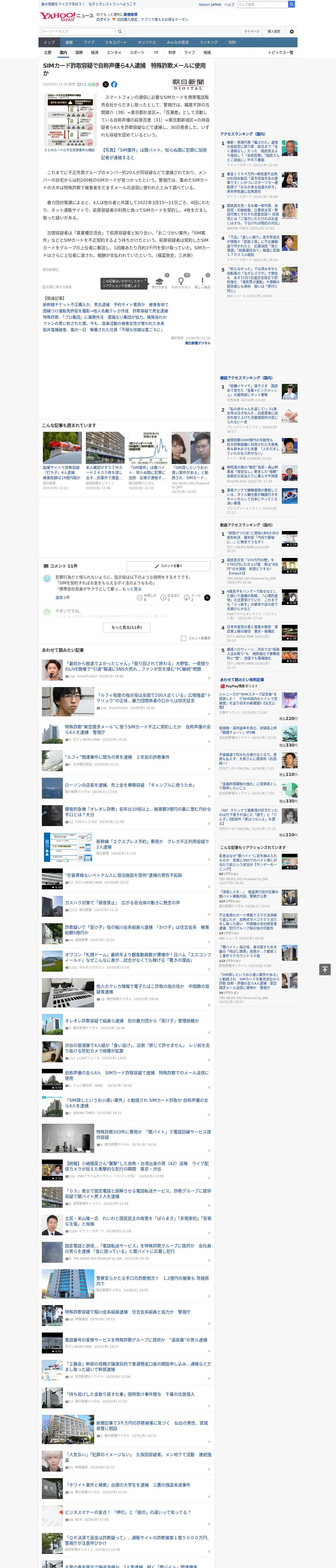Open the related article 船井電機破産
The width and height of the screenshot is (336, 1568).
tap(104, 329)
